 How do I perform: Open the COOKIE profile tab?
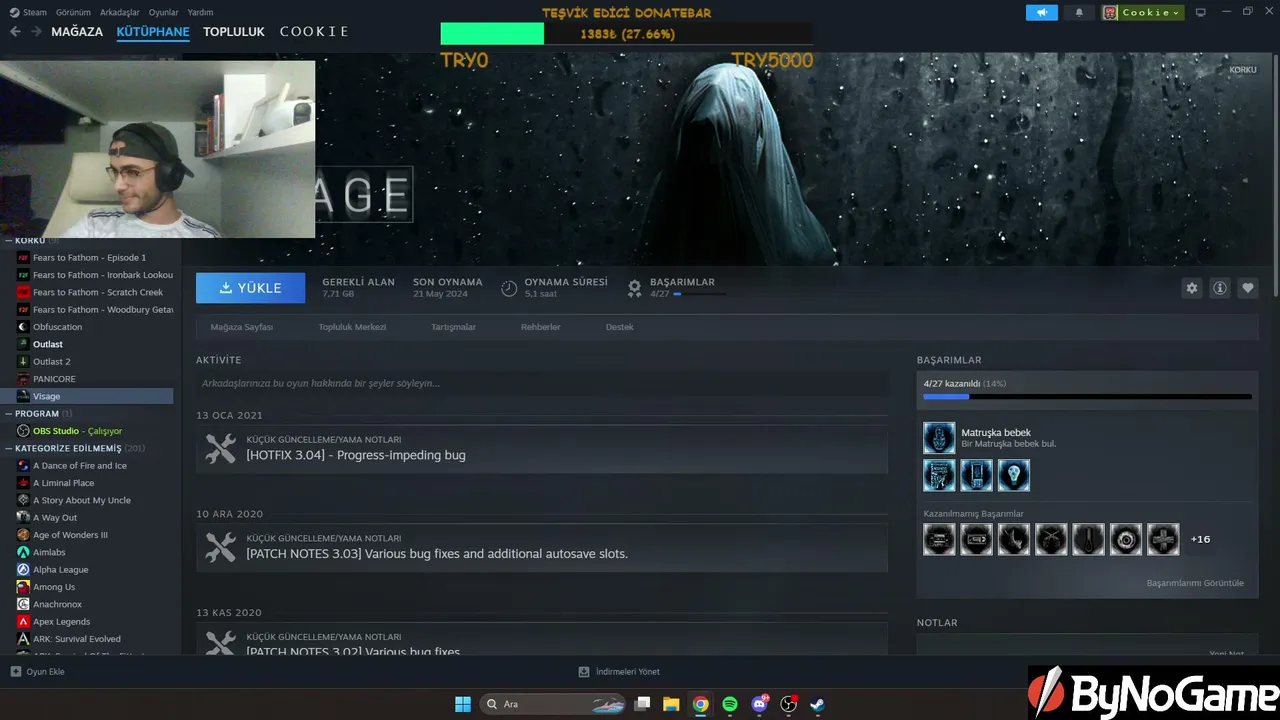point(314,32)
